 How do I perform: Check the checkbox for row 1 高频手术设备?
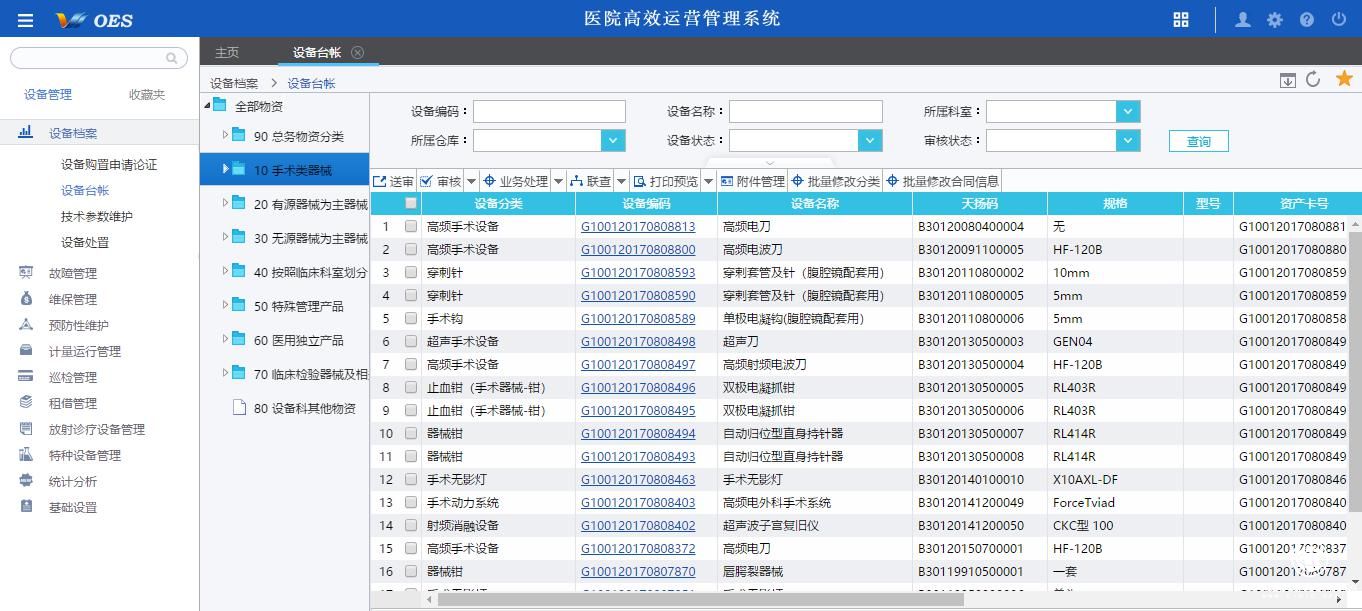(x=410, y=226)
